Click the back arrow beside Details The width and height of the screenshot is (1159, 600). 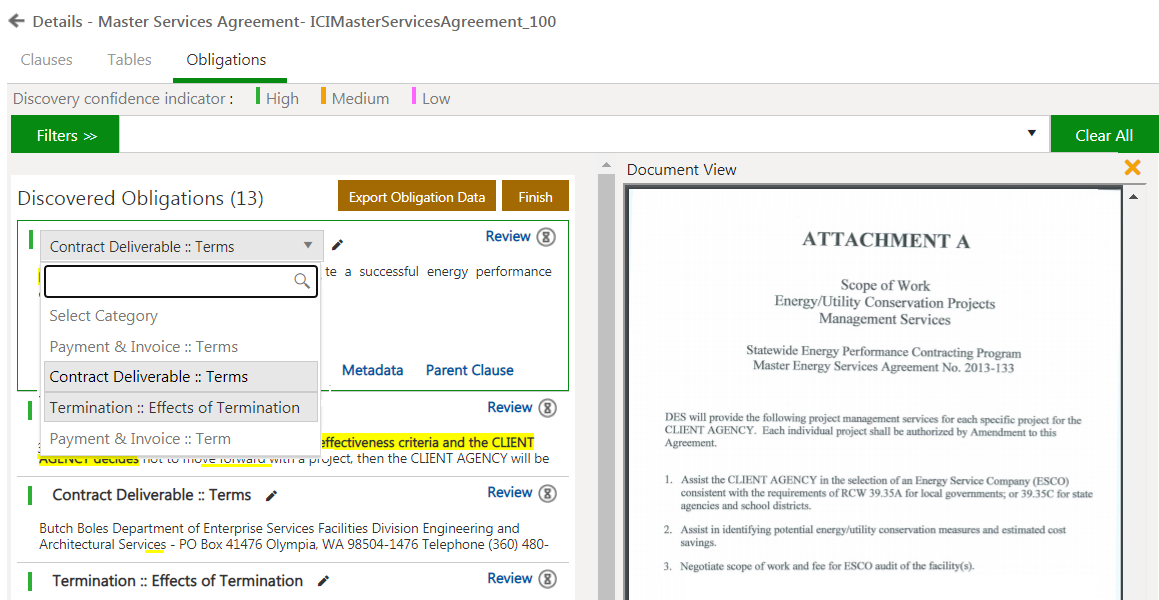click(16, 21)
